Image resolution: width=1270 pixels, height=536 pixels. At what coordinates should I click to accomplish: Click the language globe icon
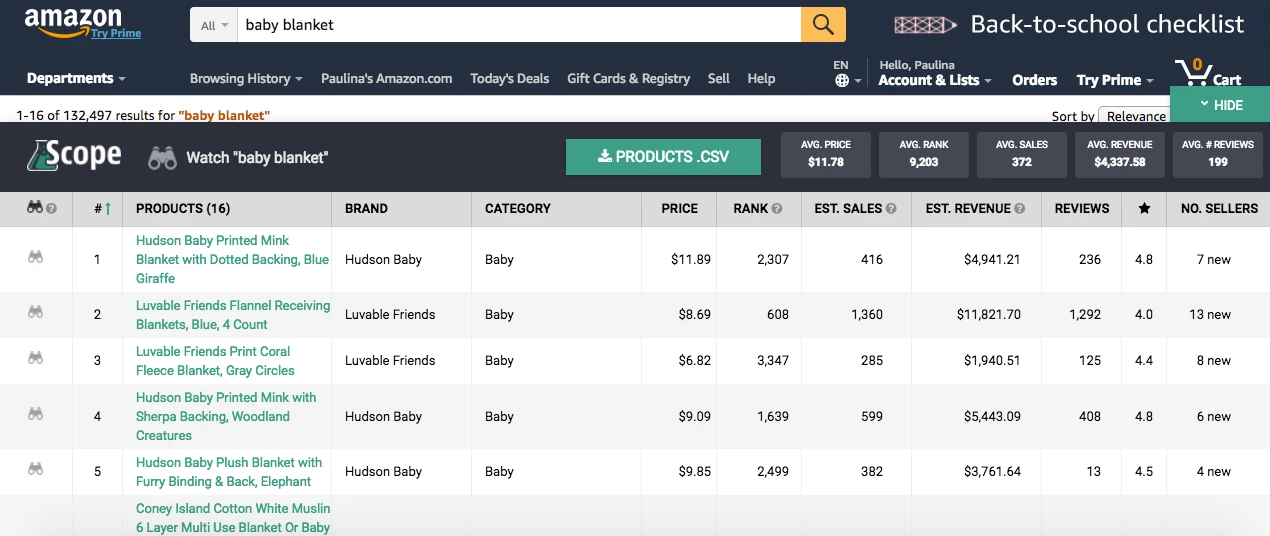tap(842, 81)
